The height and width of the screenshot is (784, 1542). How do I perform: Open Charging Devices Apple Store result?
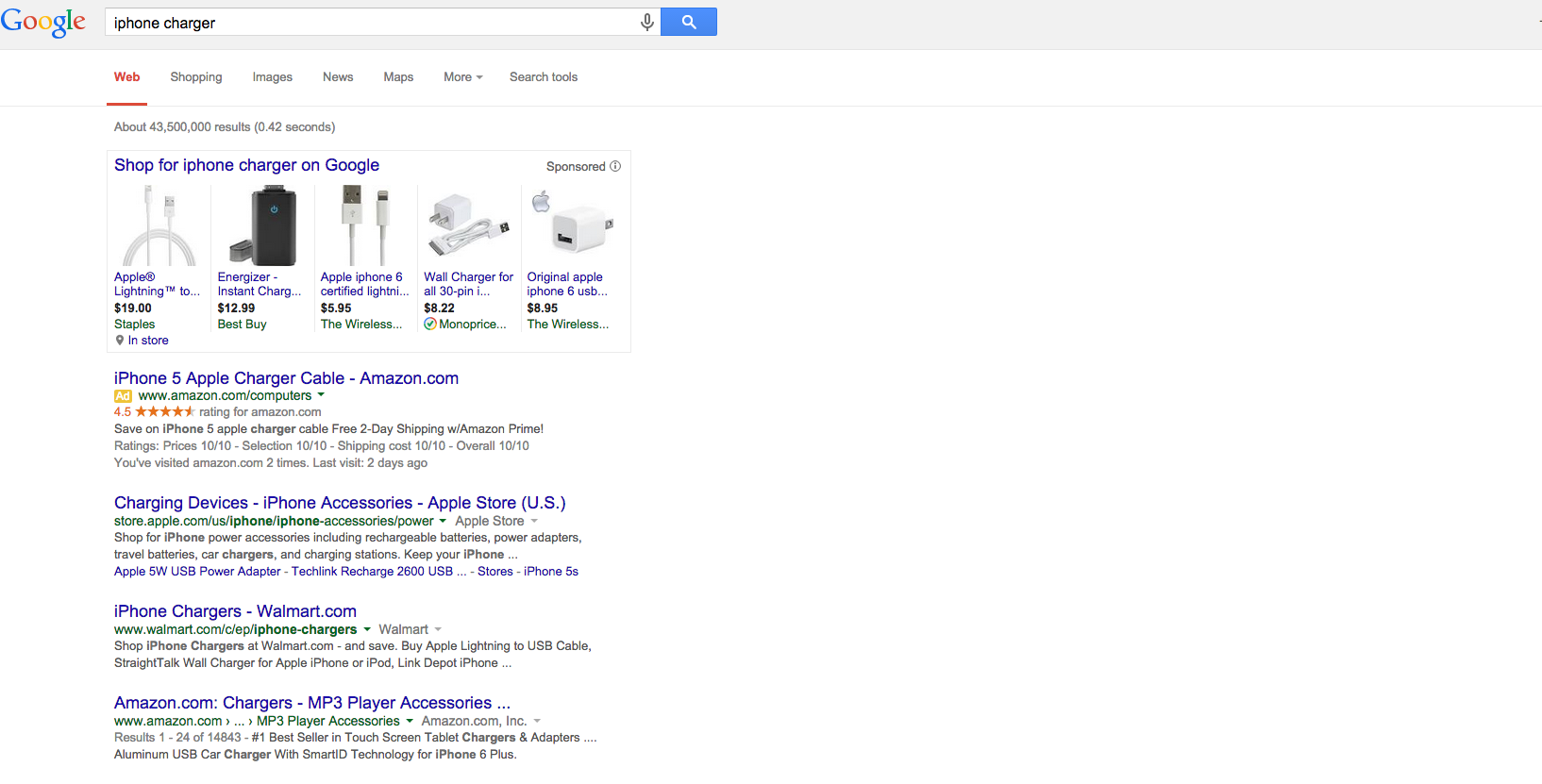340,503
